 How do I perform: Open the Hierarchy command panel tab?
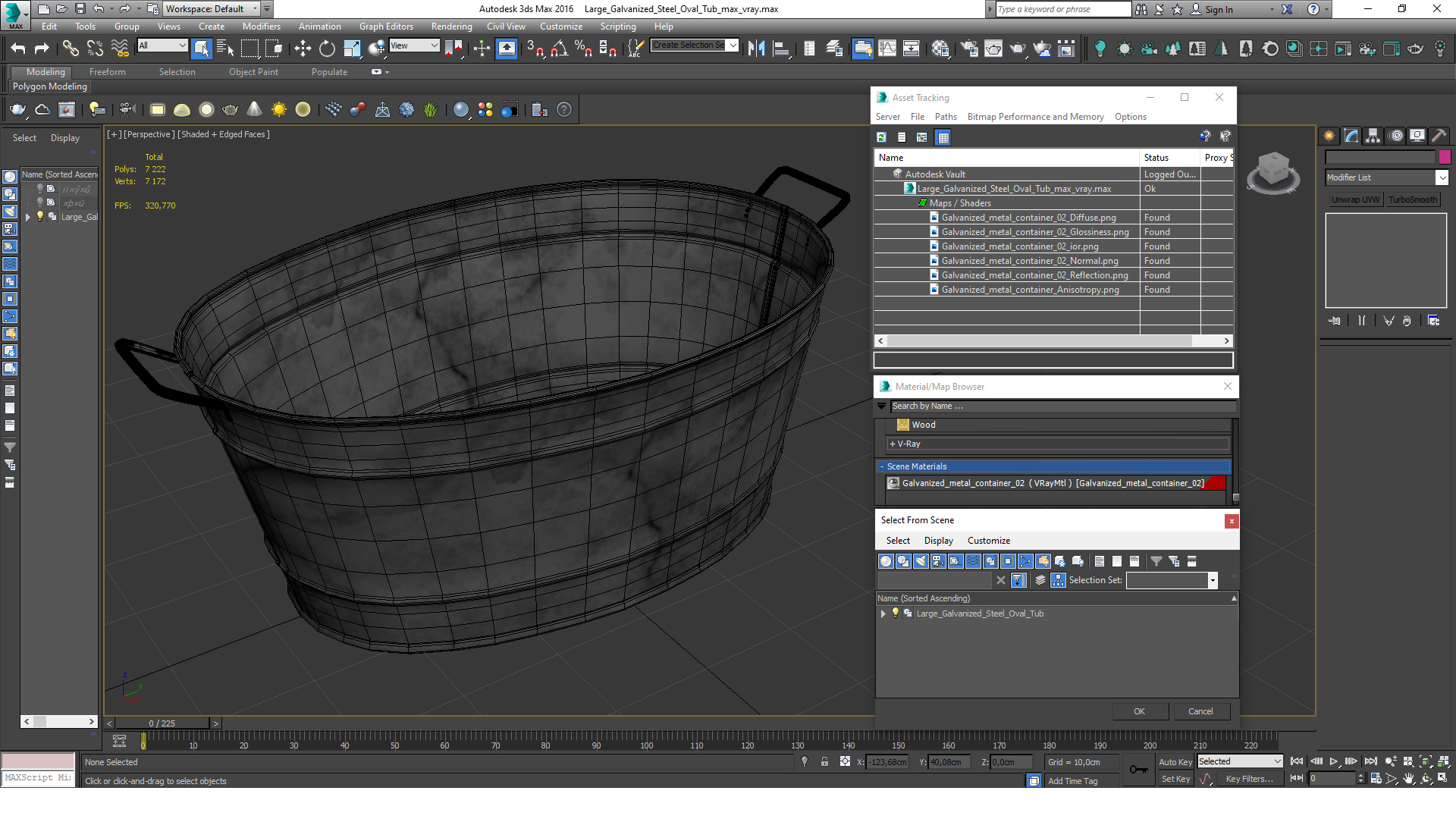[x=1373, y=136]
